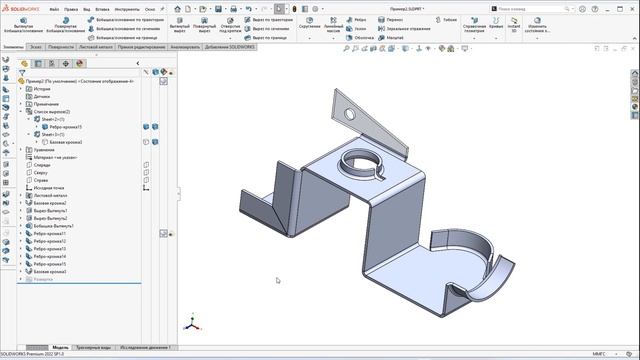
Task: Toggle visibility for Исходная точка origin
Action: pos(146,188)
